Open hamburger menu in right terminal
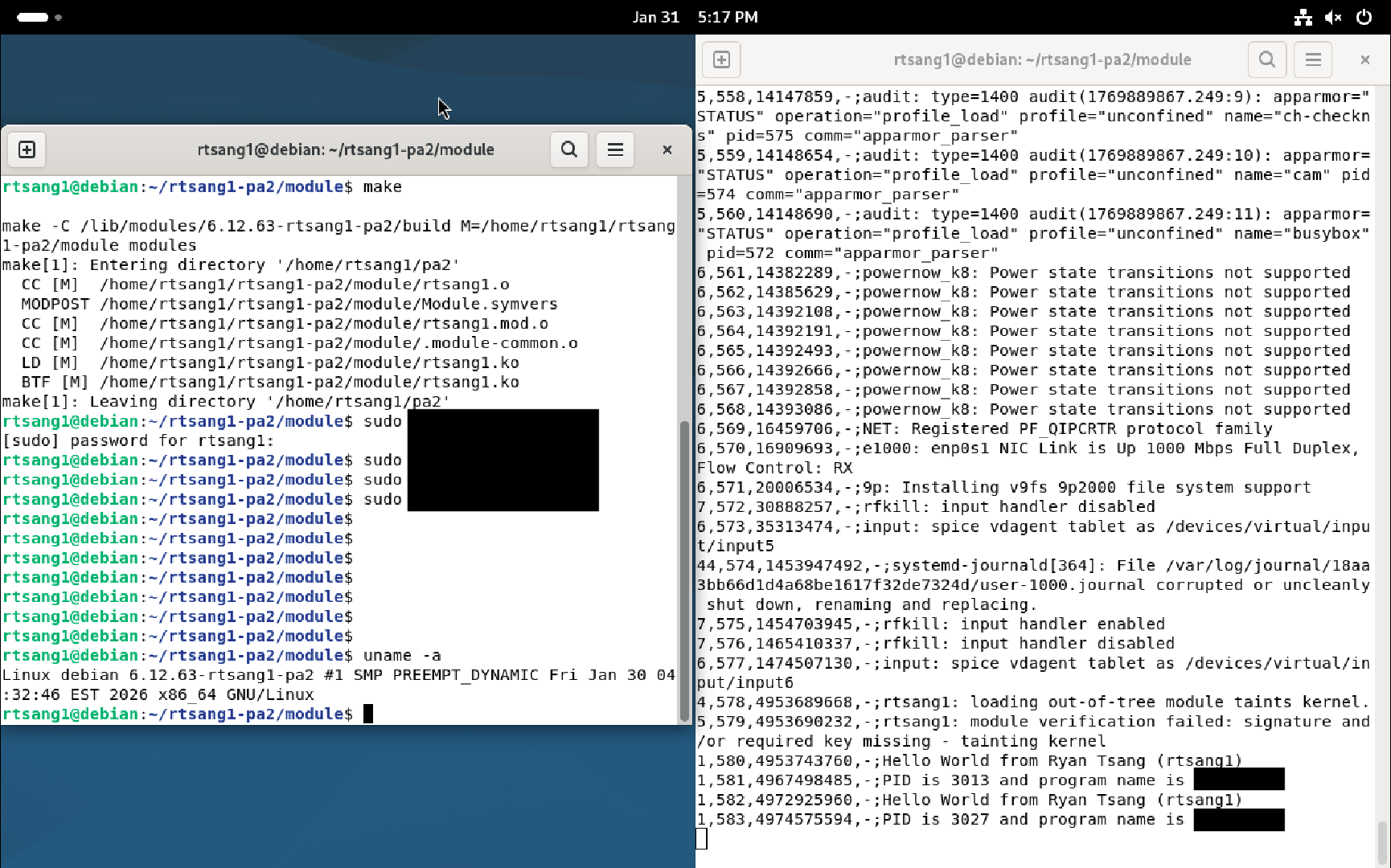This screenshot has width=1391, height=868. (x=1313, y=59)
